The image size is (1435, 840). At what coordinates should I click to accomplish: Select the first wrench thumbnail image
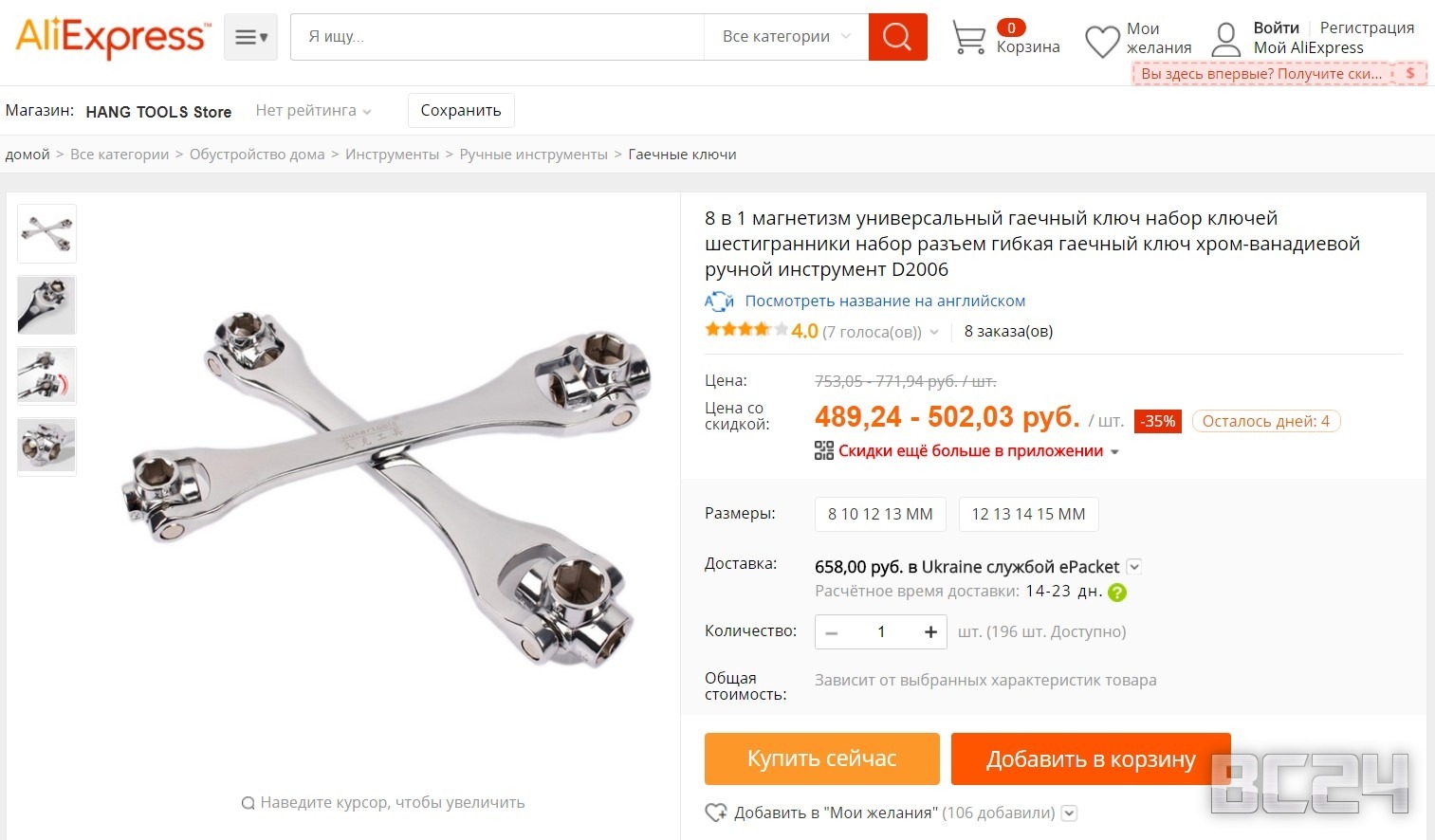pyautogui.click(x=46, y=233)
